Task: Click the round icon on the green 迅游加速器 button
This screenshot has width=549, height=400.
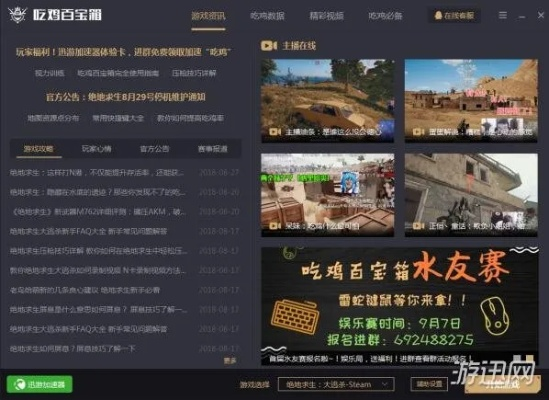Action: (x=19, y=384)
